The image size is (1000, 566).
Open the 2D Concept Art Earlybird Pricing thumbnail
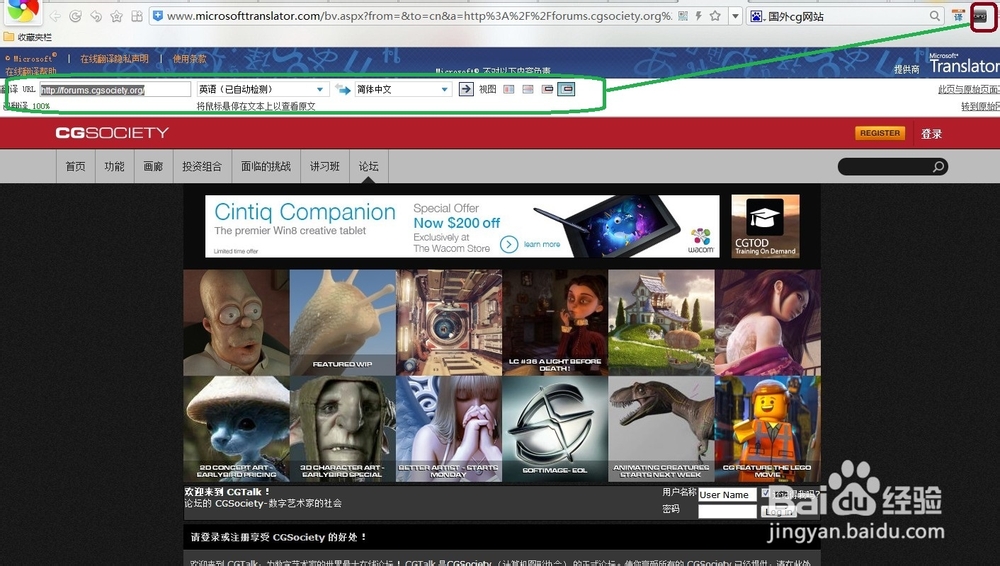pyautogui.click(x=236, y=429)
